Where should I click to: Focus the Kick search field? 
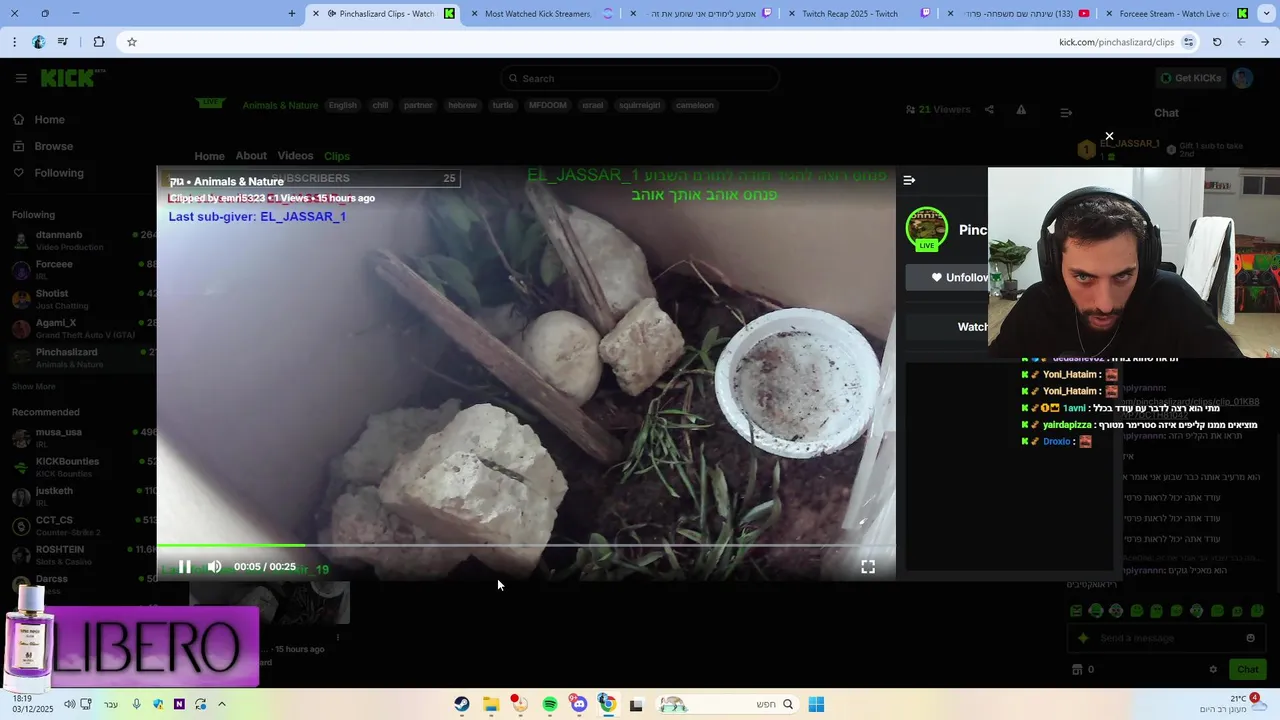pyautogui.click(x=640, y=78)
